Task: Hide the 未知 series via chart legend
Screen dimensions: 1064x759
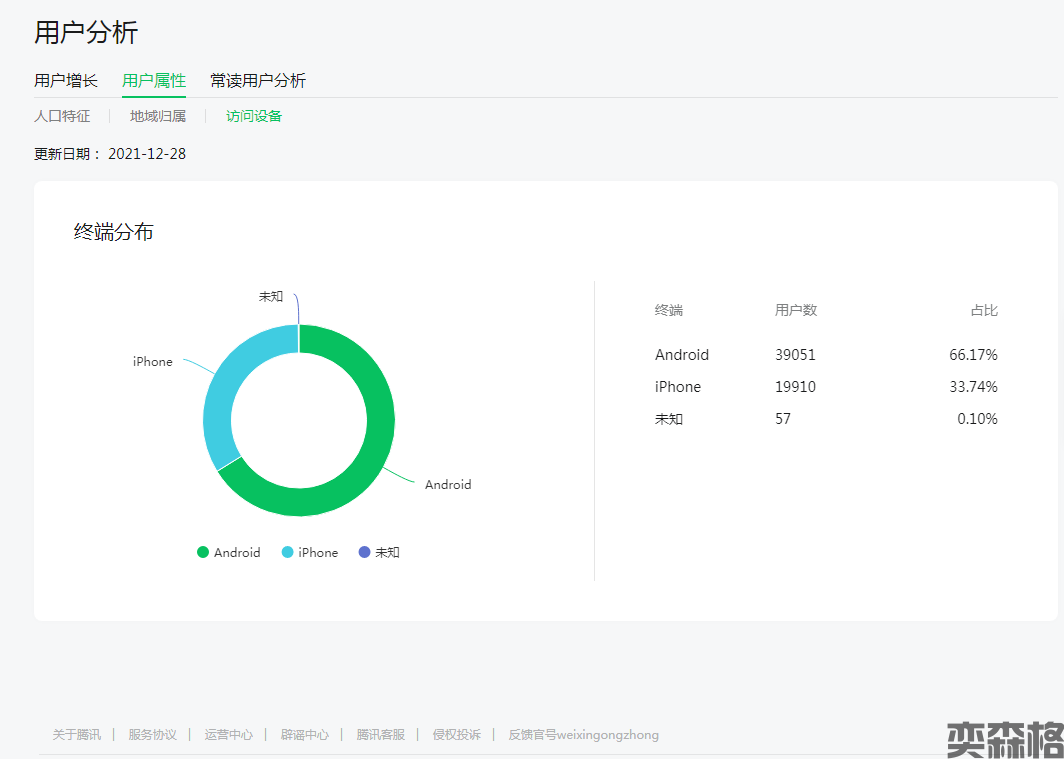Action: pos(379,552)
